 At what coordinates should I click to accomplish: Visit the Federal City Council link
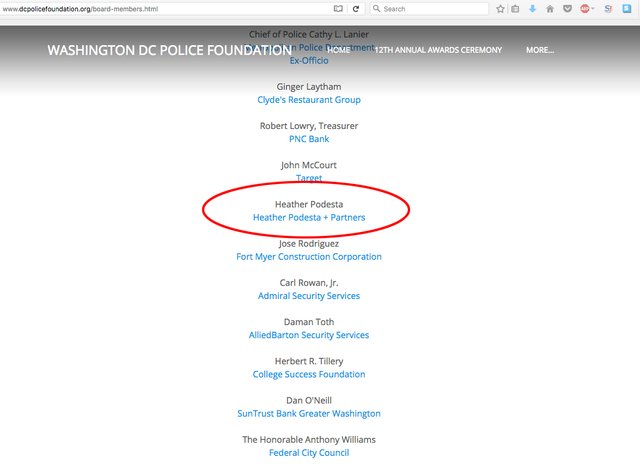click(309, 452)
